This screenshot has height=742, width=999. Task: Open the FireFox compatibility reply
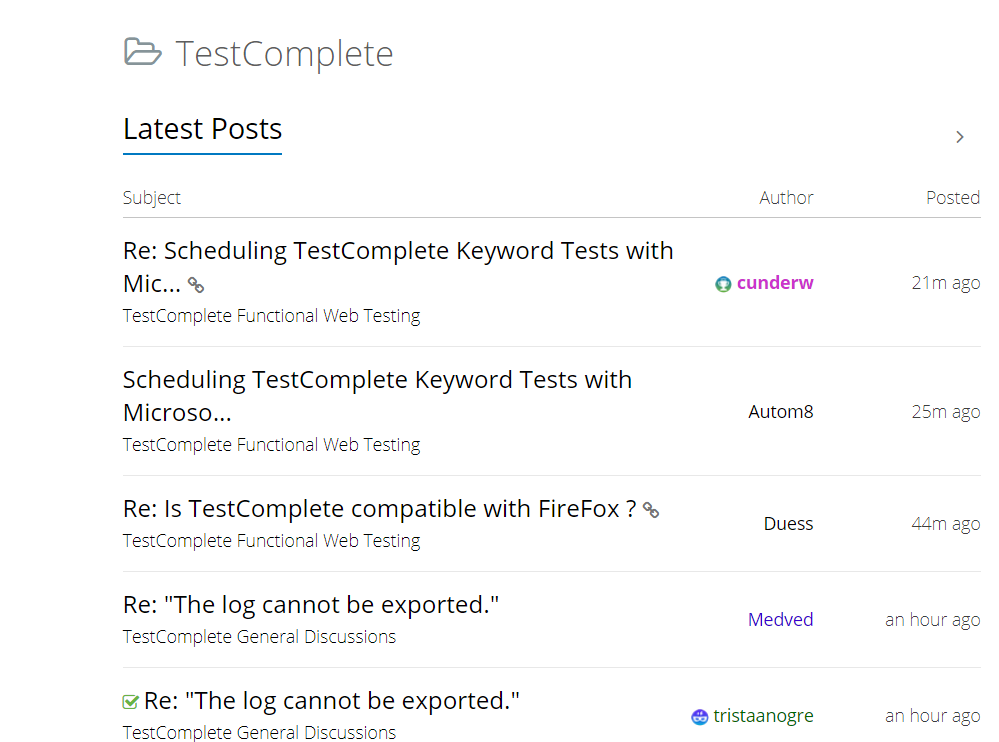click(379, 509)
